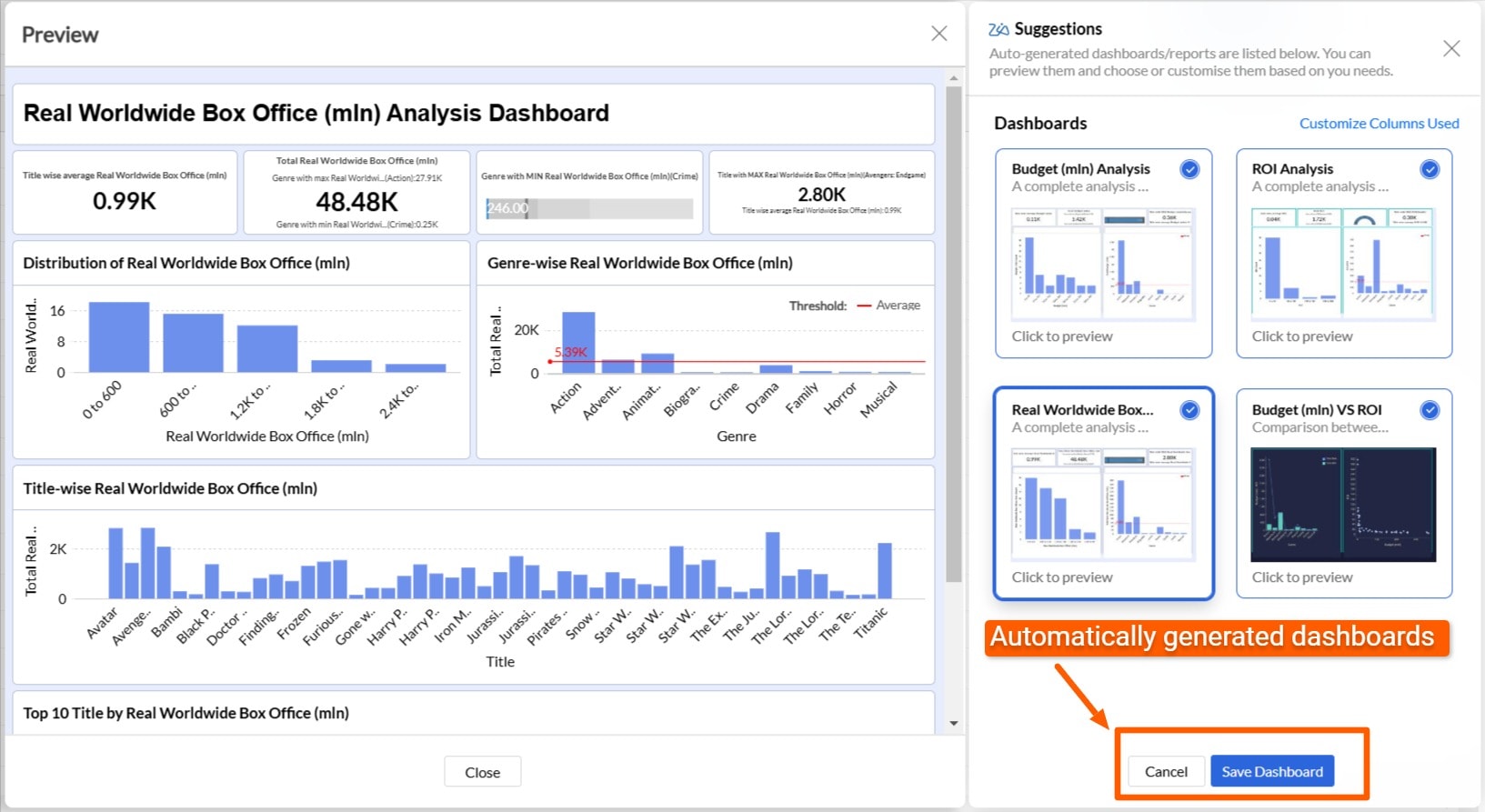Click the 5.39K threshold label

571,352
